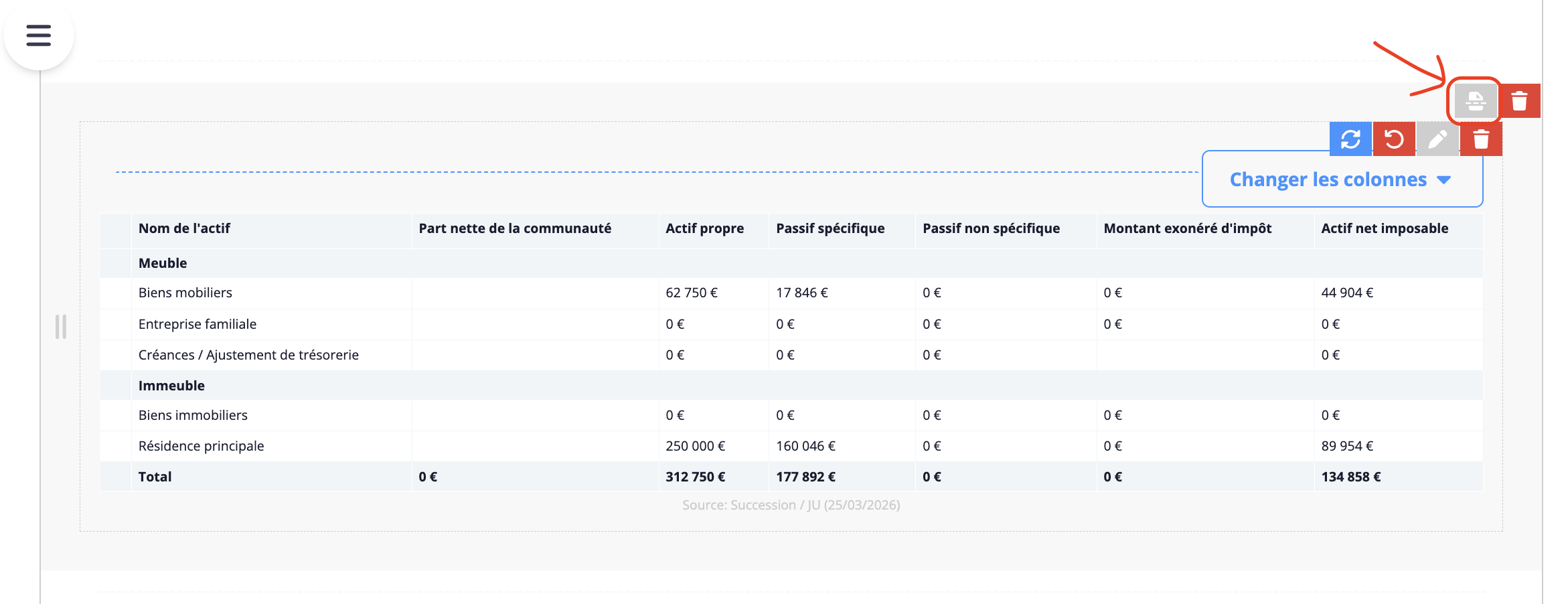Delete the table using lower trash icon
The width and height of the screenshot is (1568, 604).
(1481, 139)
